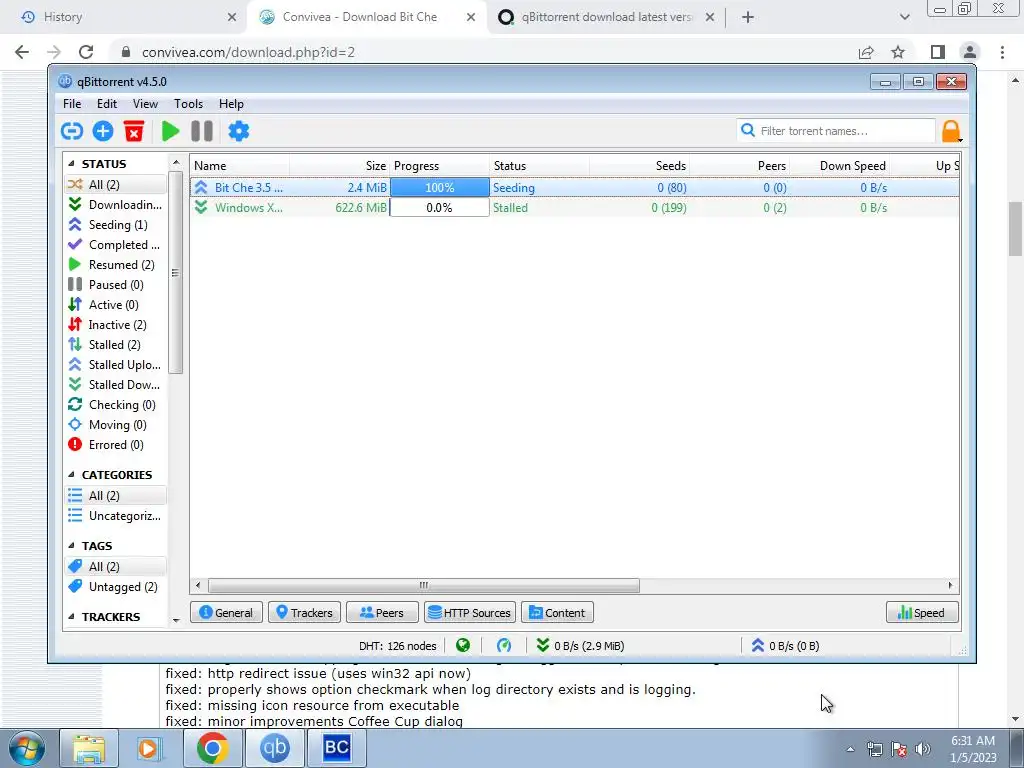Open the BC app in the taskbar
Viewport: 1024px width, 768px height.
click(x=336, y=748)
